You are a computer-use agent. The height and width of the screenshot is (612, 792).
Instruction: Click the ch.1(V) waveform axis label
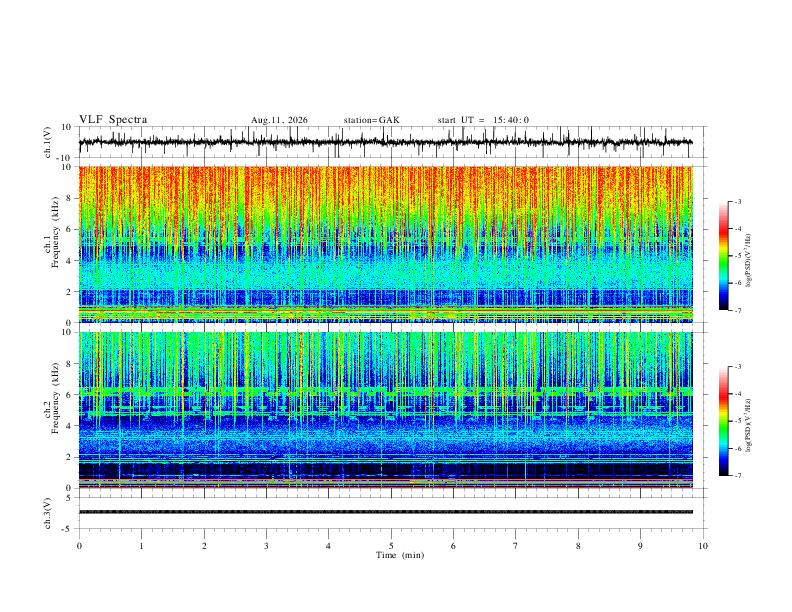[48, 142]
